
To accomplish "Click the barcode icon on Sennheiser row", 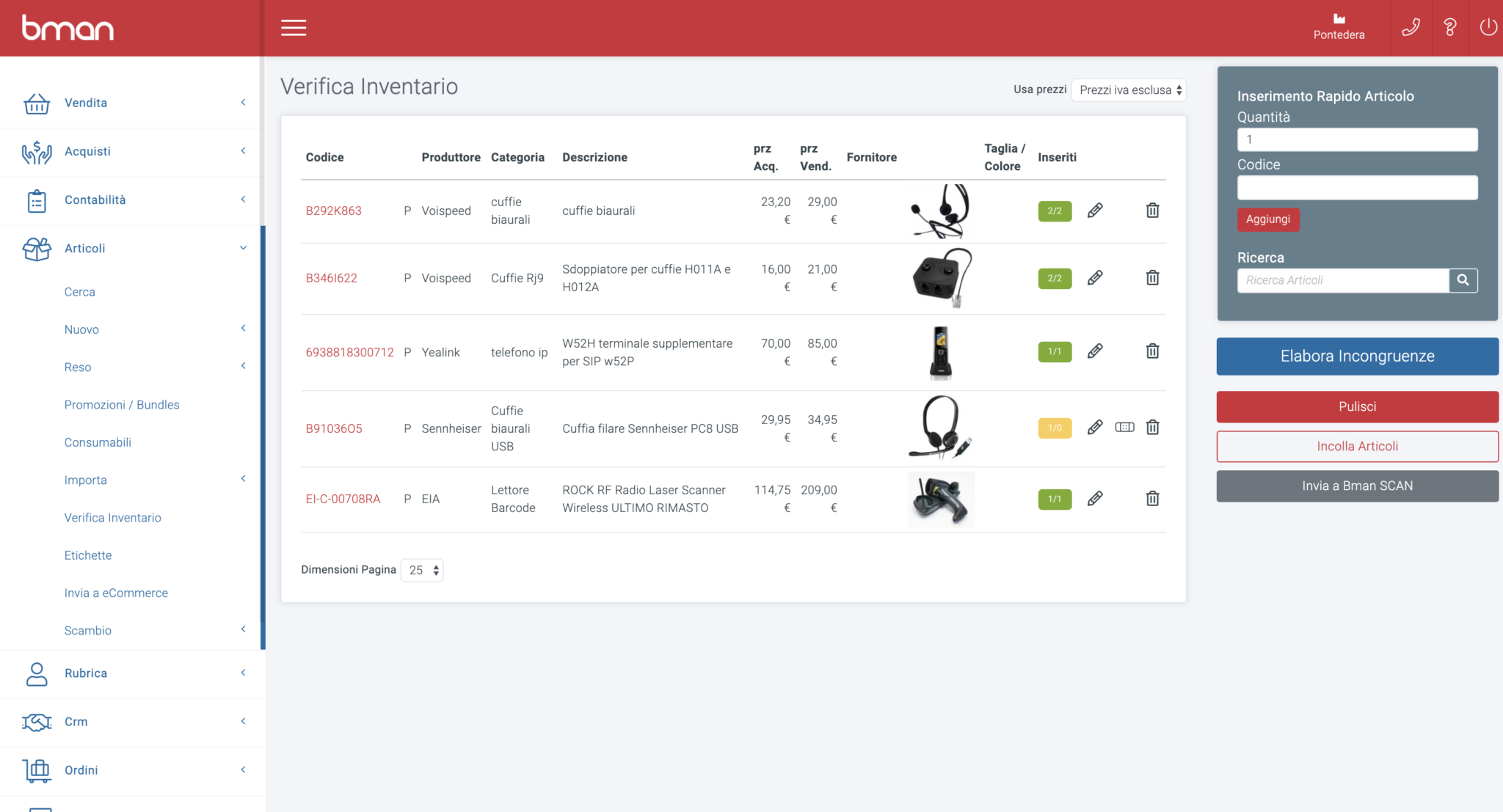I will pyautogui.click(x=1125, y=427).
